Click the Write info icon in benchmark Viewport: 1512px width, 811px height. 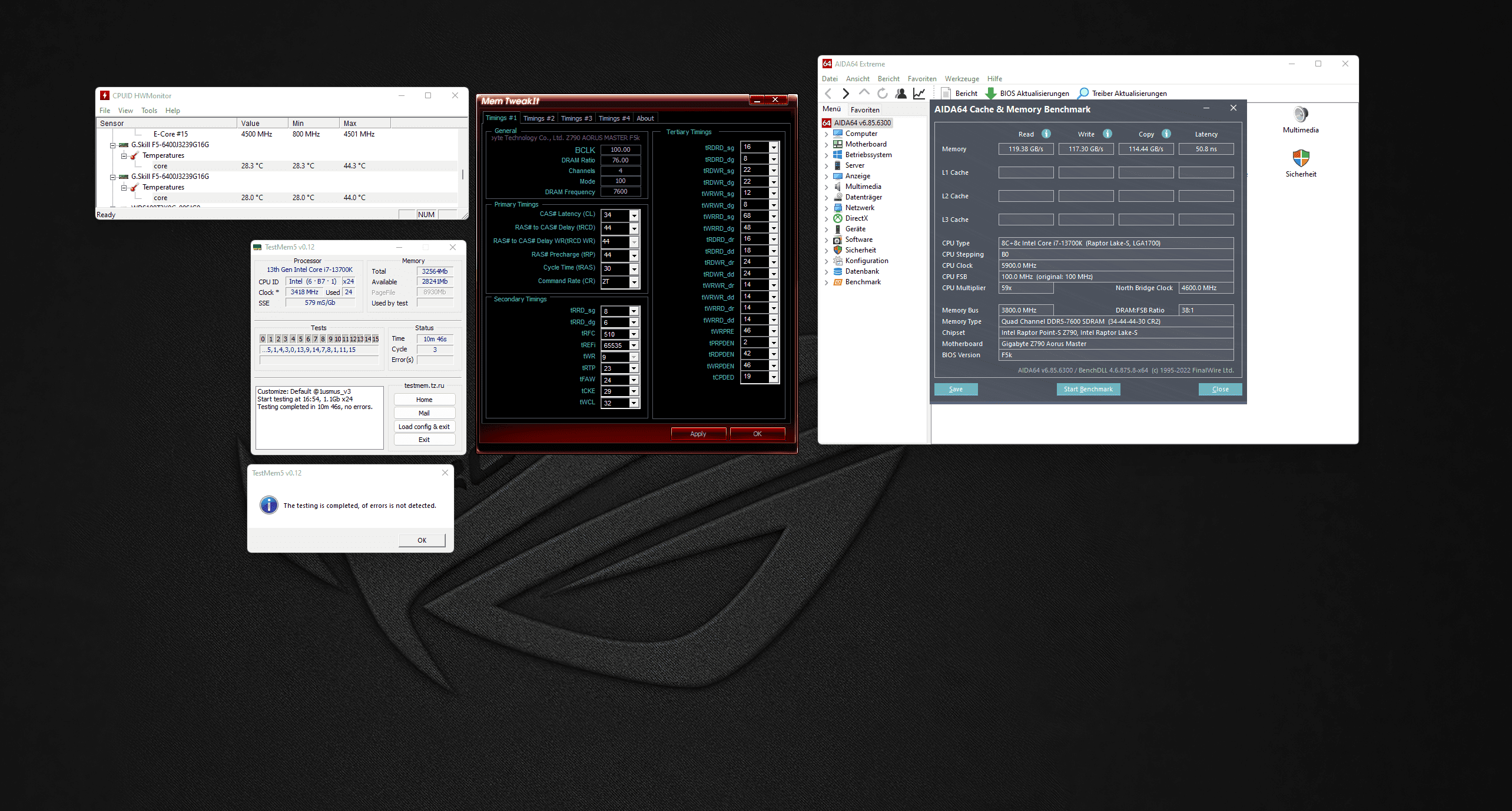point(1108,134)
